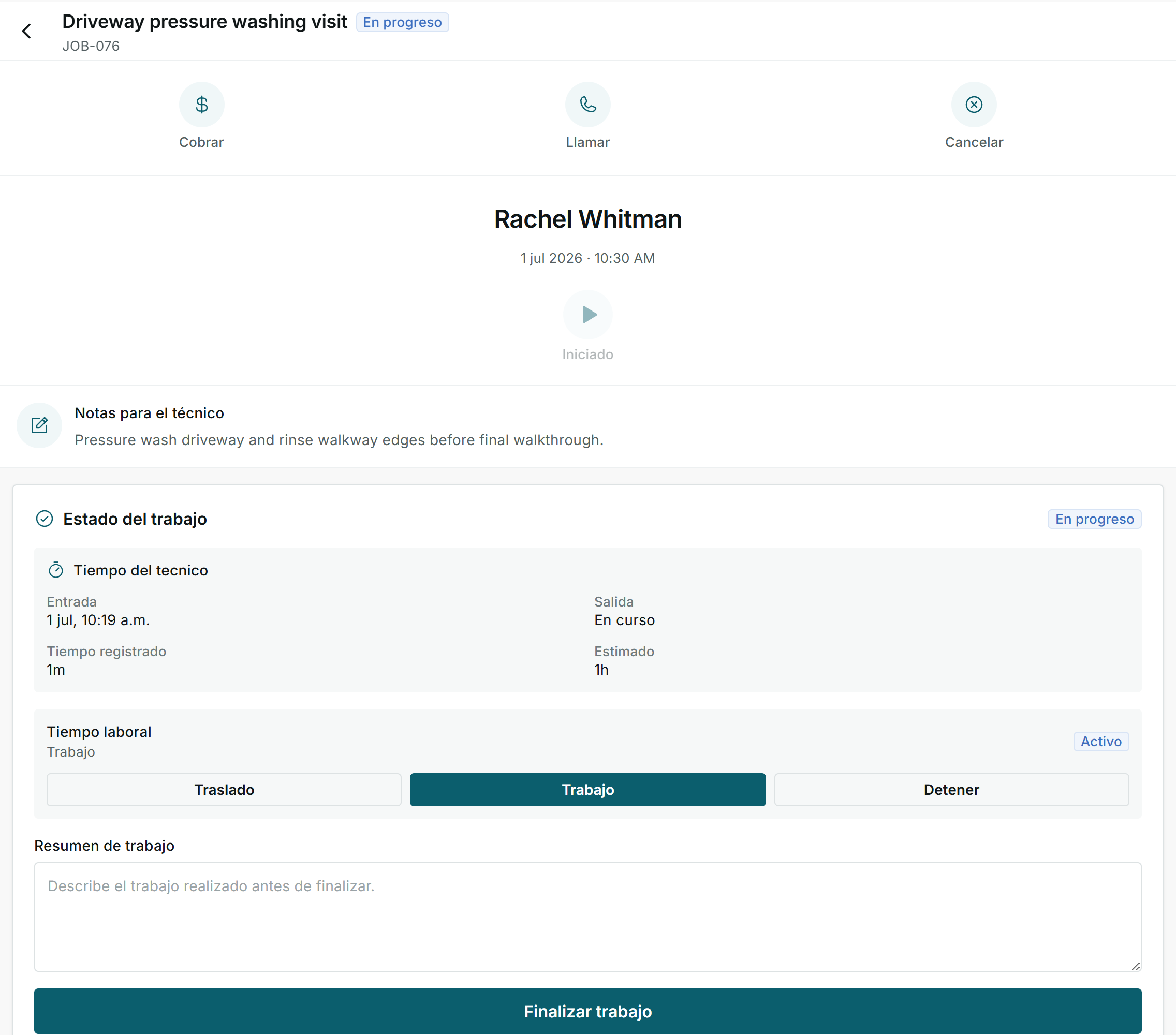Click the Tiempo del tecnico stopwatch icon
The image size is (1176, 1035).
click(56, 570)
